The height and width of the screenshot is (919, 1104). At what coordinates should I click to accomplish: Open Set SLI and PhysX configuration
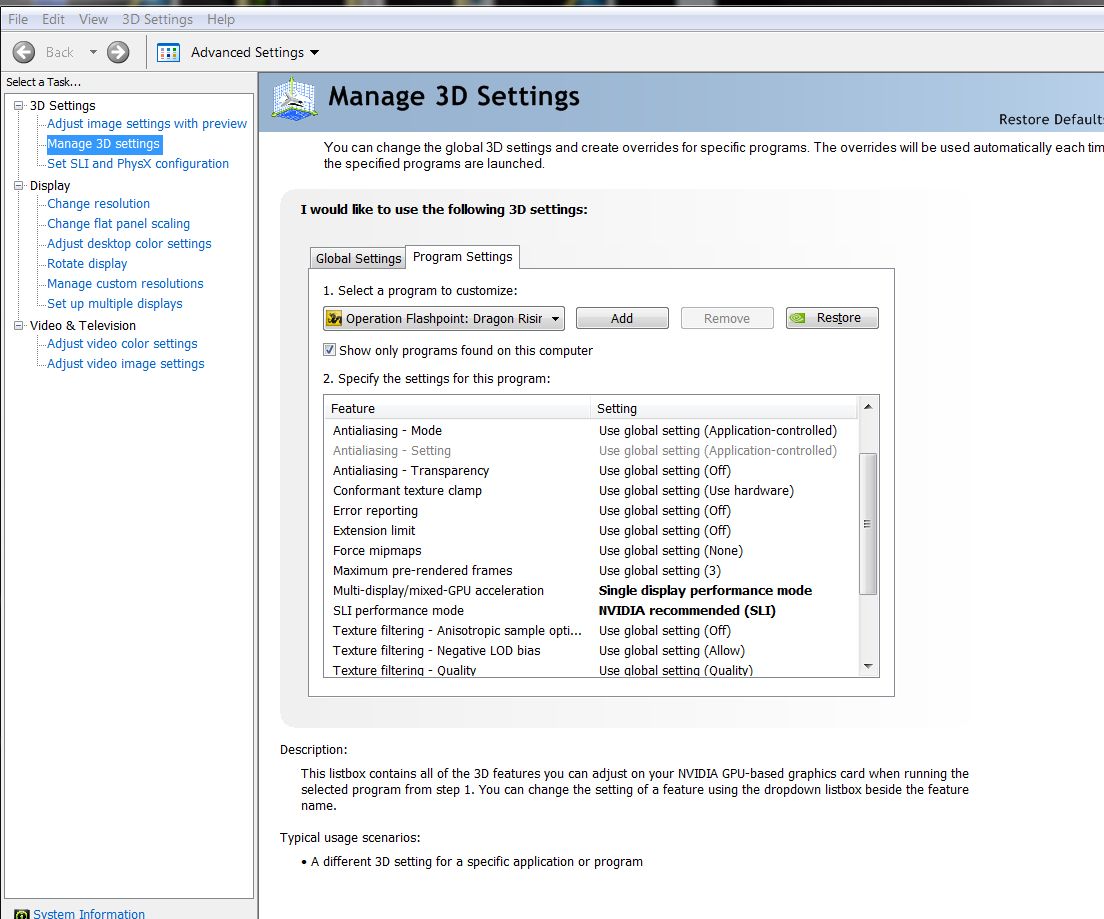tap(138, 163)
